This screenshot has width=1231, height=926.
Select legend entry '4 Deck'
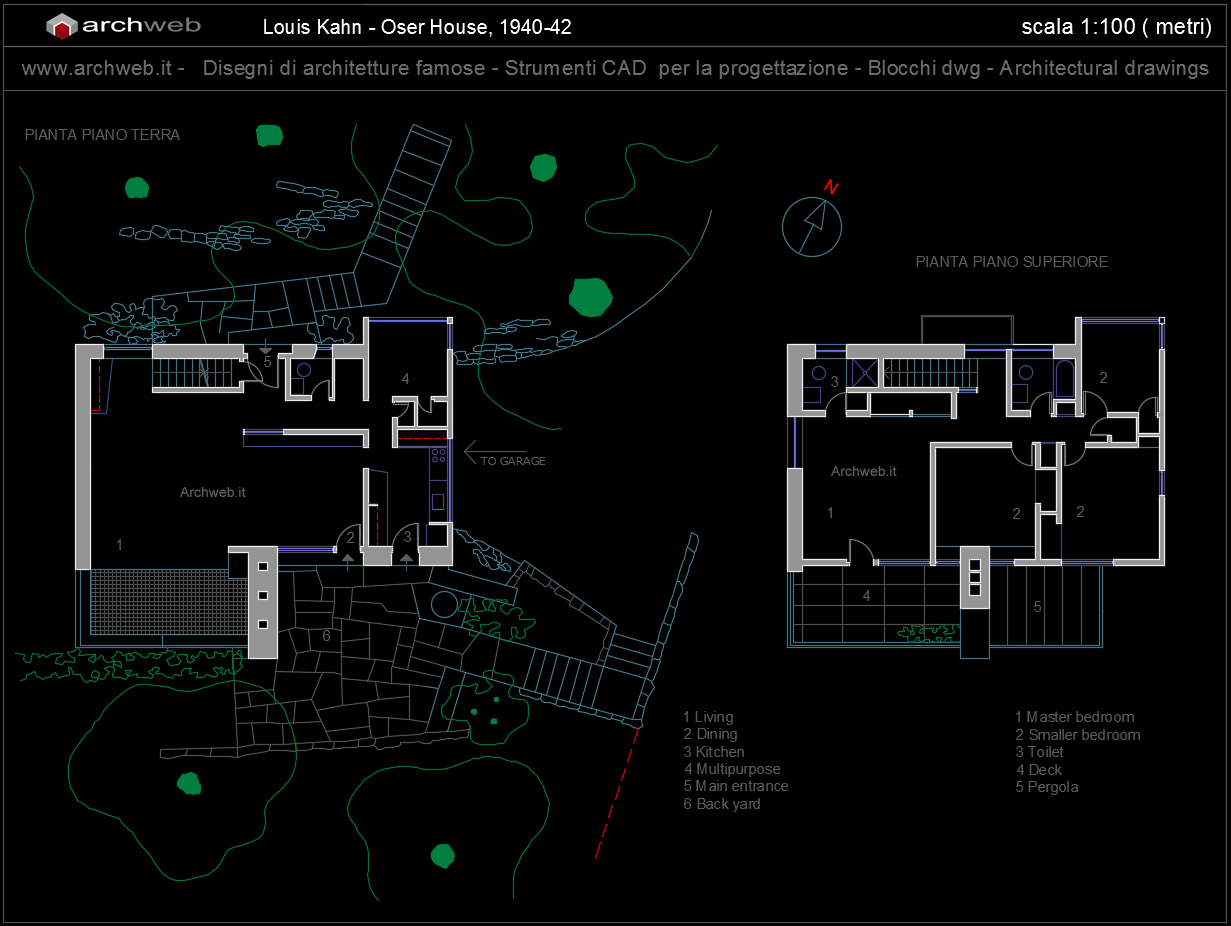coord(1039,770)
